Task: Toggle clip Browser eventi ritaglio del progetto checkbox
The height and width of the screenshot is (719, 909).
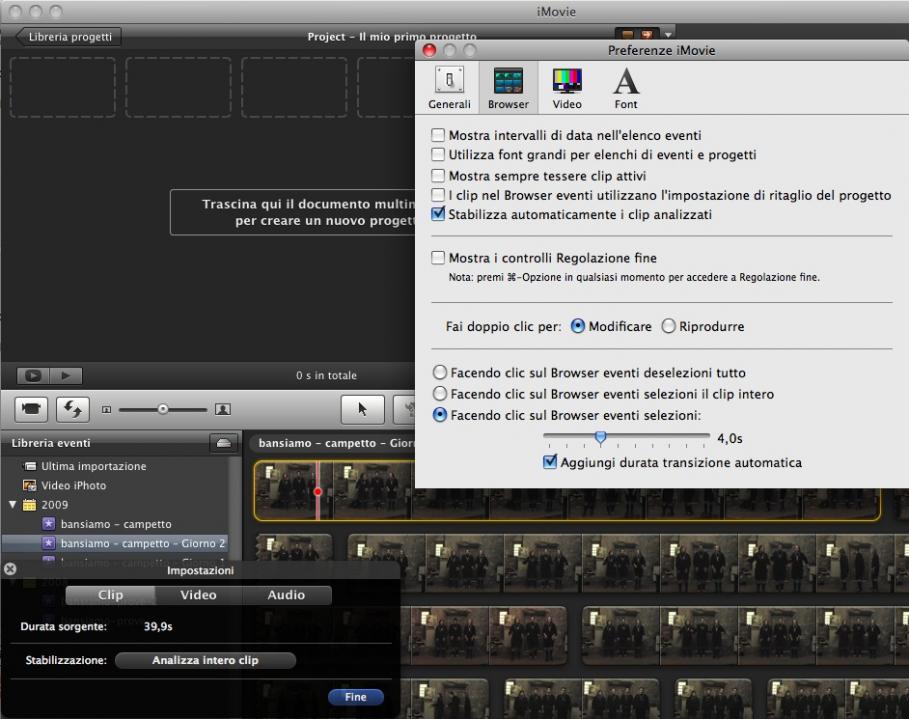Action: click(x=438, y=195)
